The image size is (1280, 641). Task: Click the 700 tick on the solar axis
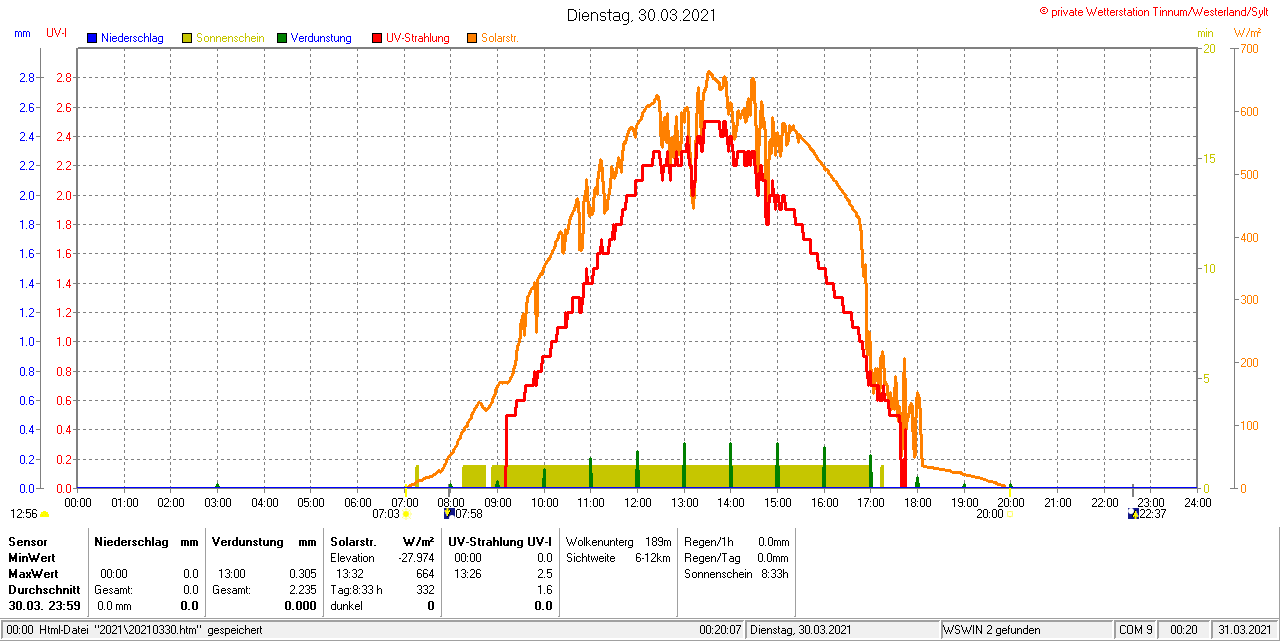1247,49
